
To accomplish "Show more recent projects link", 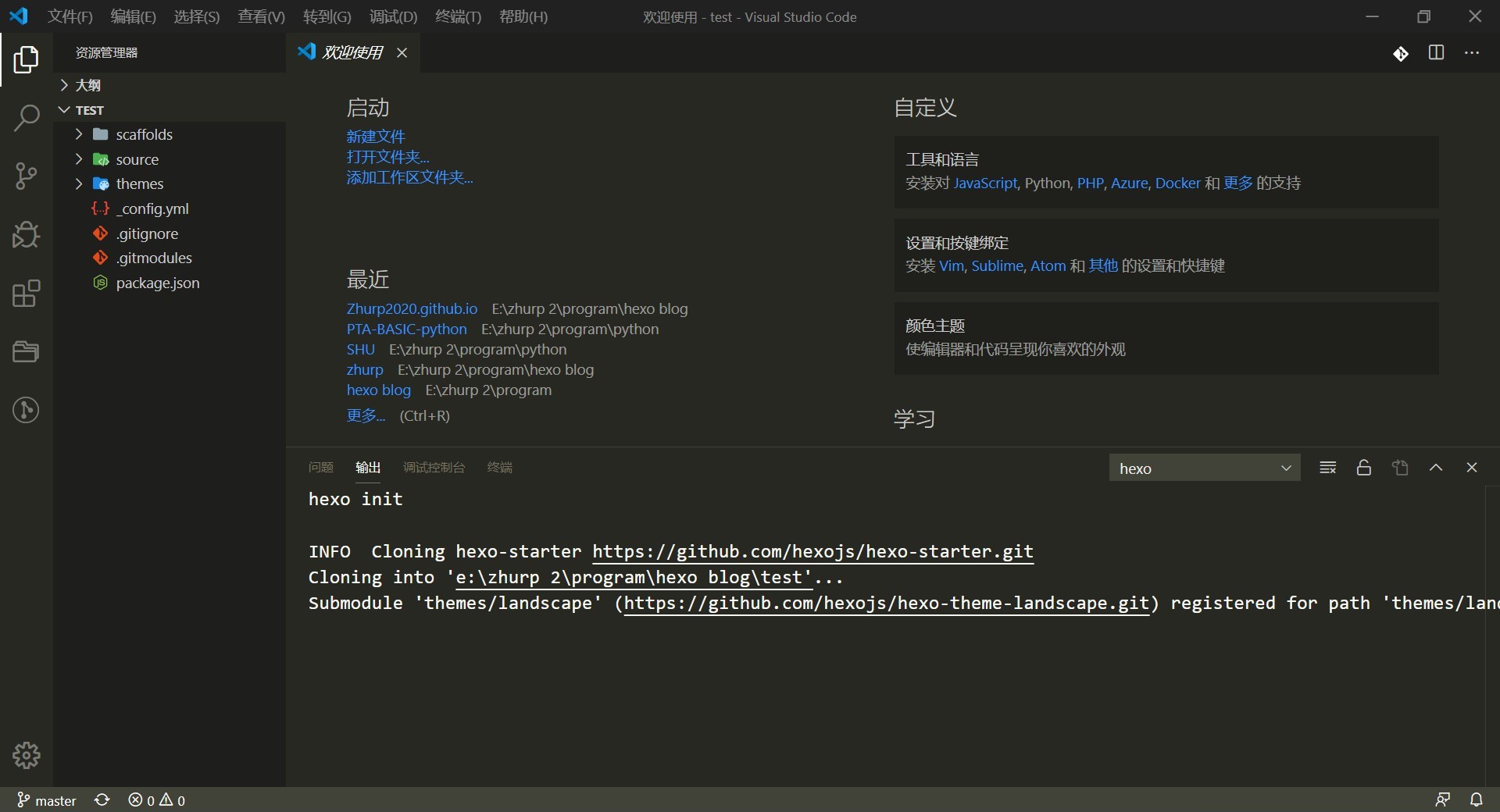I will point(366,415).
